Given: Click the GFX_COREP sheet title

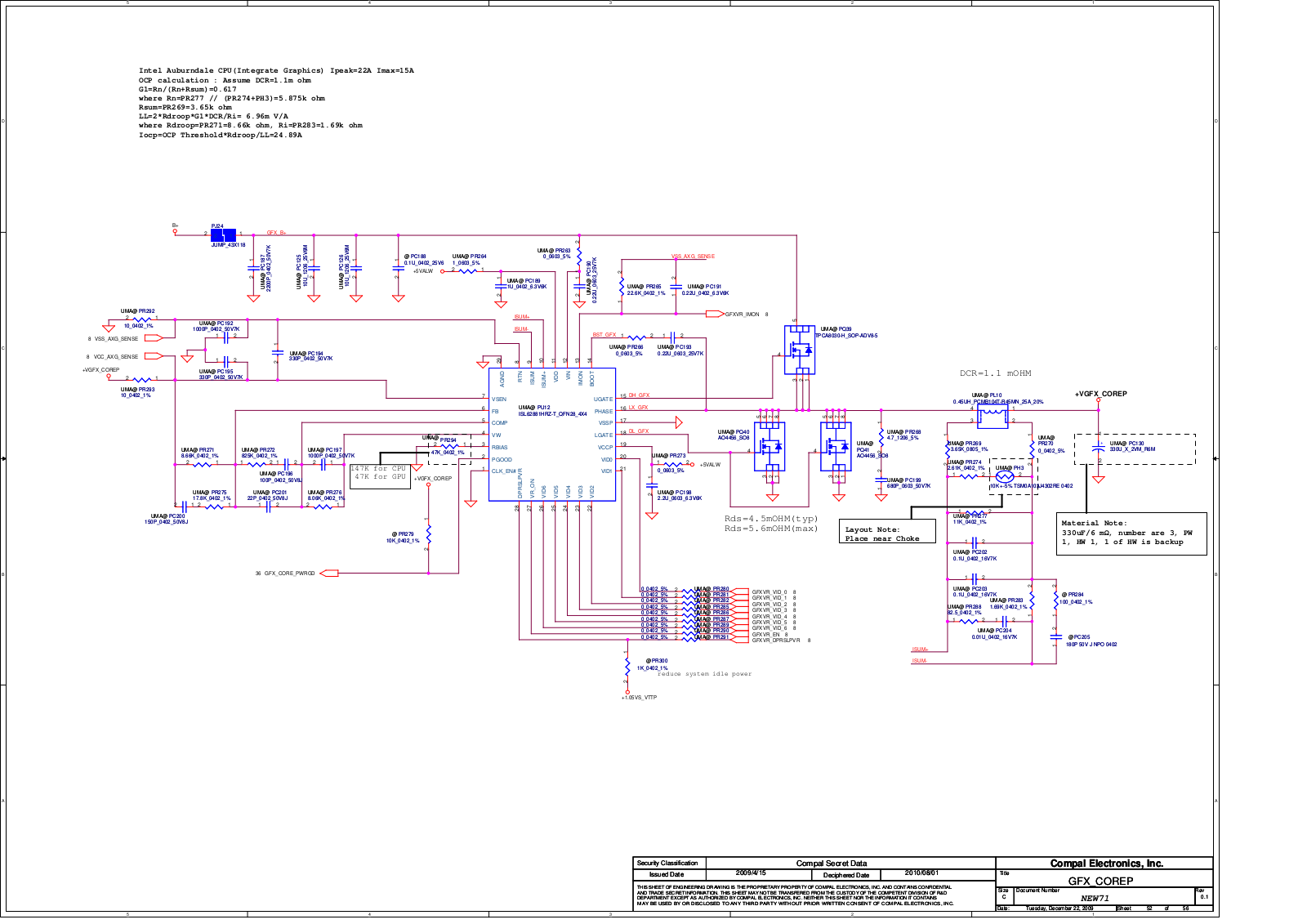Looking at the screenshot, I should click(1100, 881).
